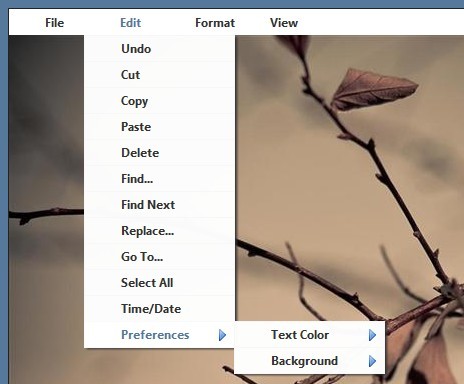The height and width of the screenshot is (384, 464).
Task: Choose Paste from the menu
Action: pyautogui.click(x=159, y=127)
